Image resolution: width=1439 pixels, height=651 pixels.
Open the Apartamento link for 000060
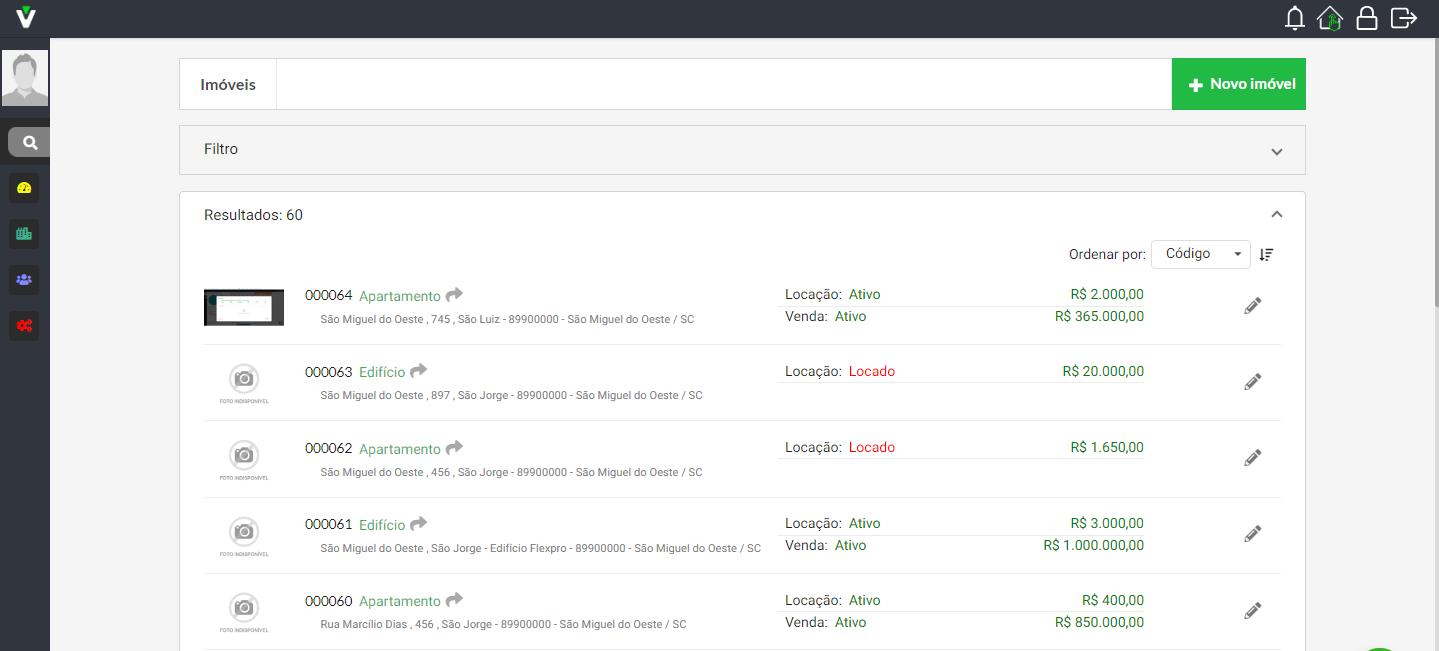pos(400,601)
